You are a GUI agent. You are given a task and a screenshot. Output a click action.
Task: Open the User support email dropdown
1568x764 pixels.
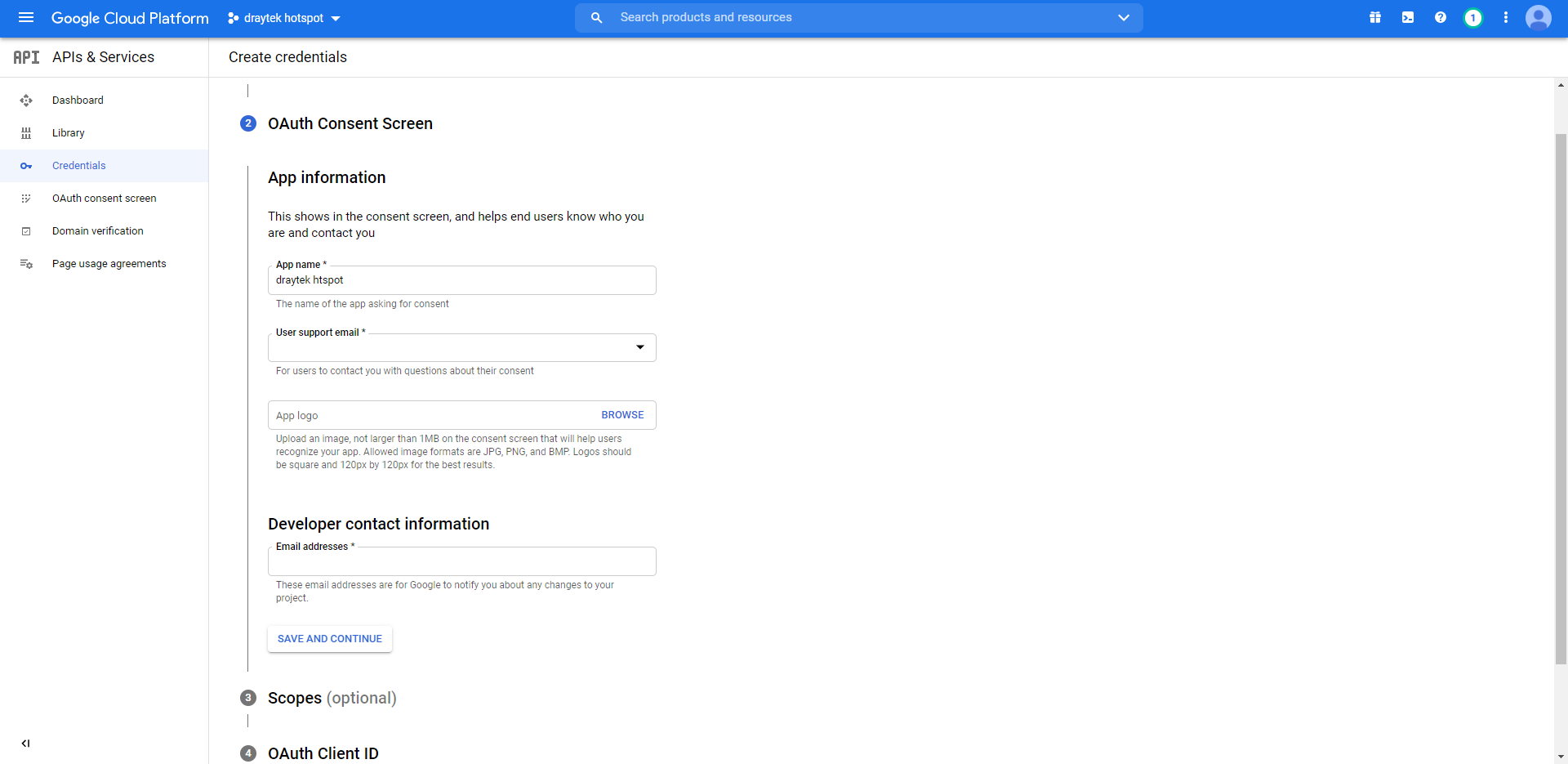(x=462, y=347)
